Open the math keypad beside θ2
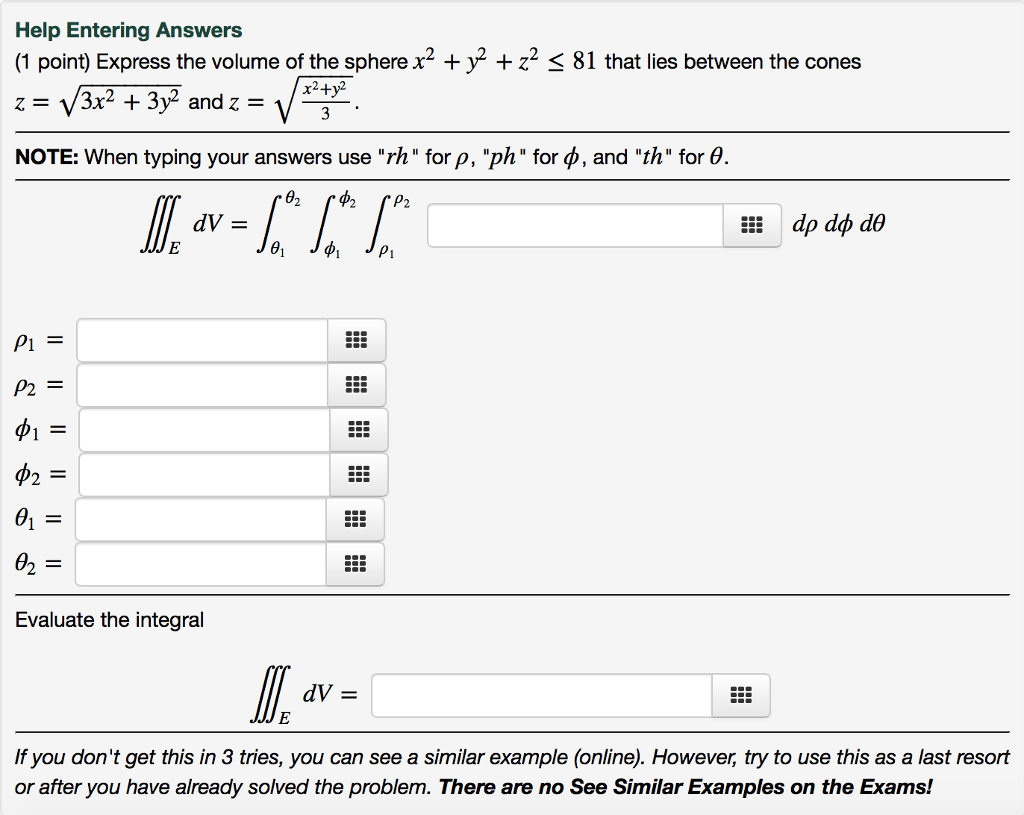Screen dimensions: 1024x815 pyautogui.click(x=357, y=564)
